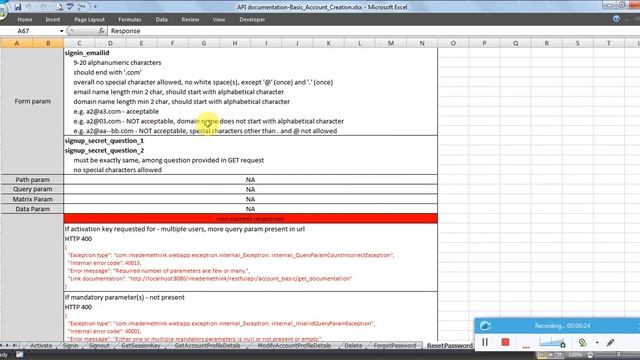Switch to the Formulas tab
Viewport: 640px width, 360px height.
click(129, 20)
